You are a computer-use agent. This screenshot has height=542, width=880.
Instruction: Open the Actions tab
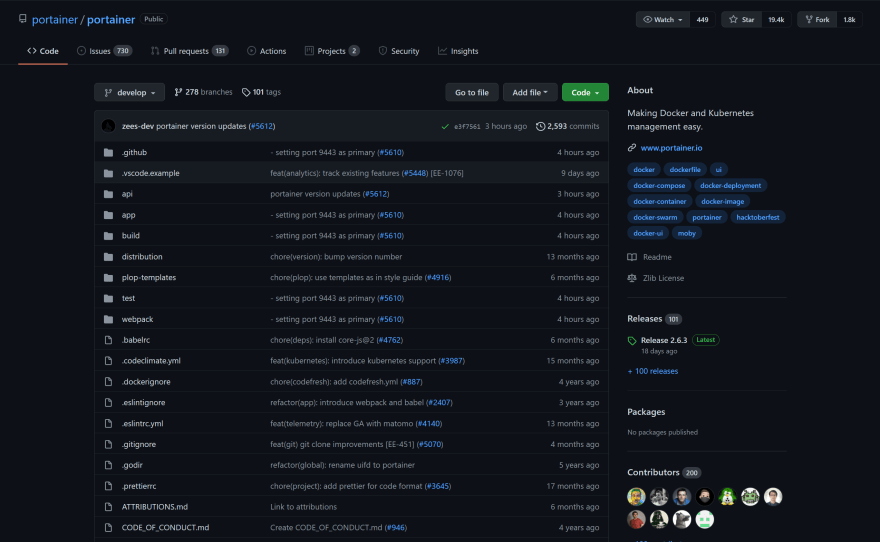pos(267,51)
